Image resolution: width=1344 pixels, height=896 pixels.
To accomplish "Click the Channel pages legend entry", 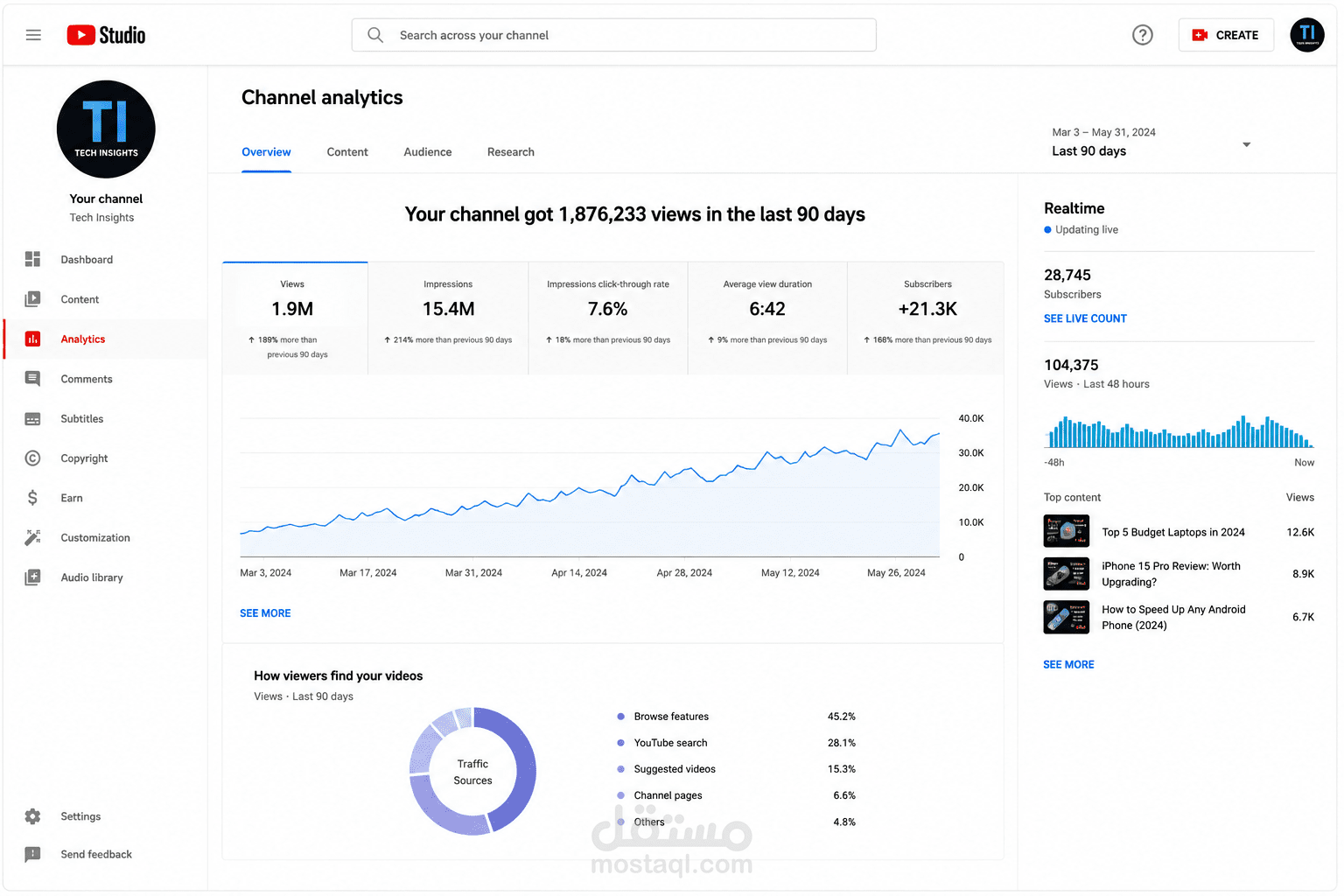I will point(668,795).
